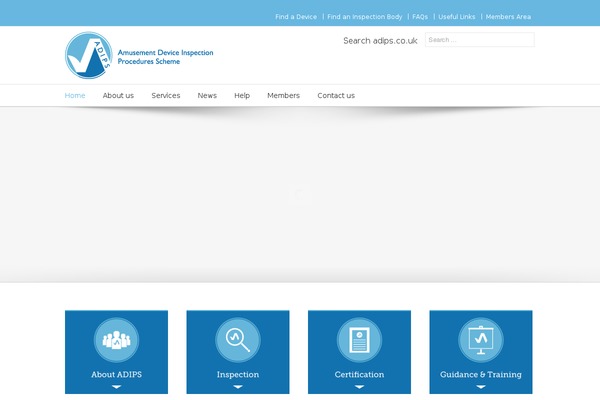Click the ADIPS checkmark logo
This screenshot has height=400, width=600.
(91, 55)
